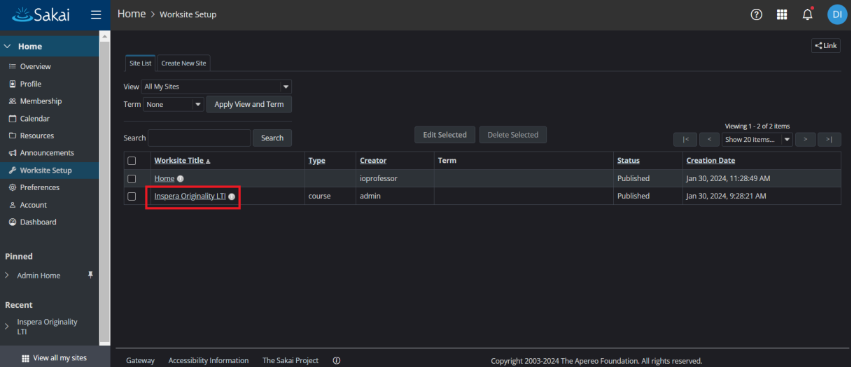Screen dimensions: 851x367
Task: Click the Membership icon in sidebar
Action: (12, 102)
